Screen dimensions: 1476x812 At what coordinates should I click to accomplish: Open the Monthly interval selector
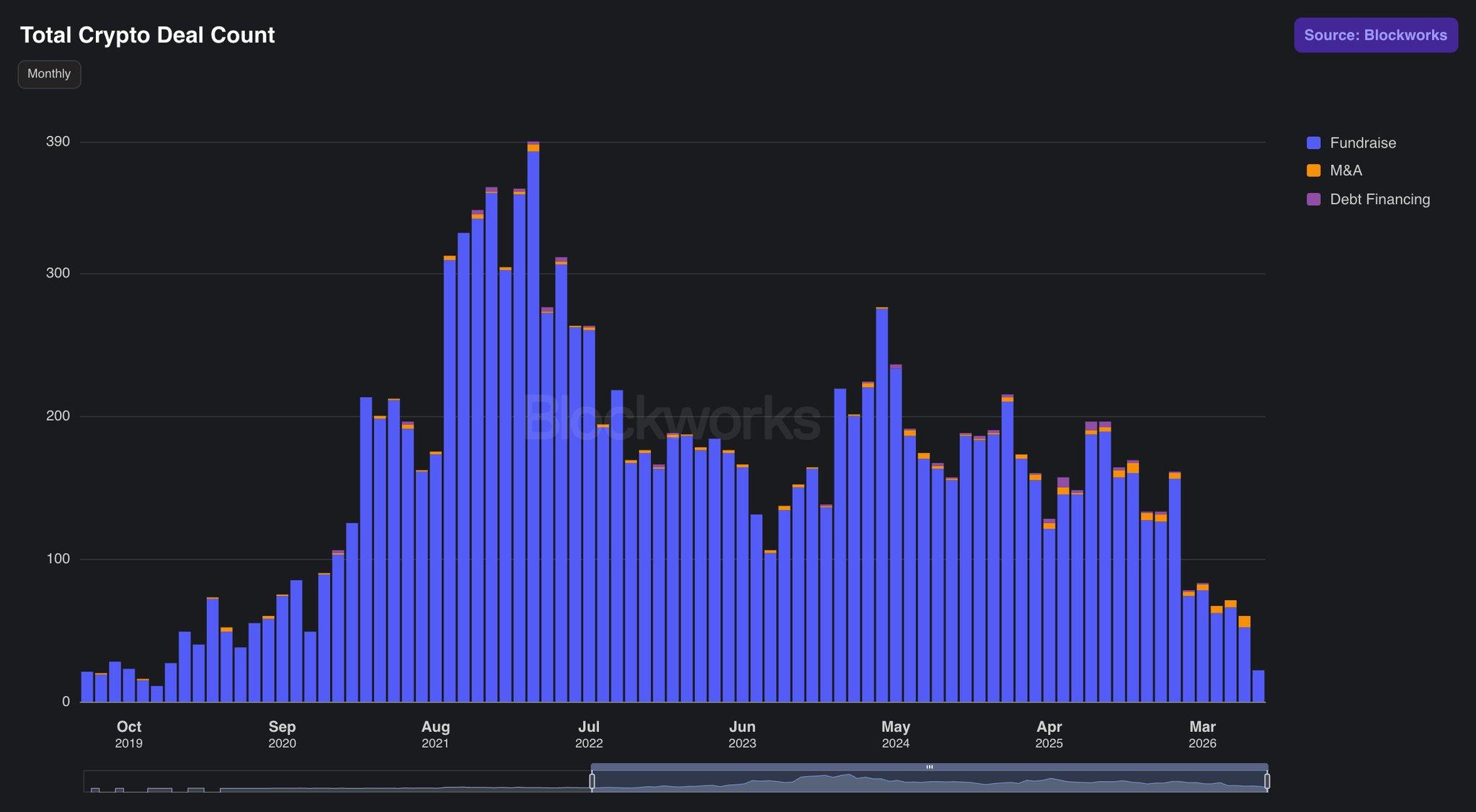coord(49,74)
